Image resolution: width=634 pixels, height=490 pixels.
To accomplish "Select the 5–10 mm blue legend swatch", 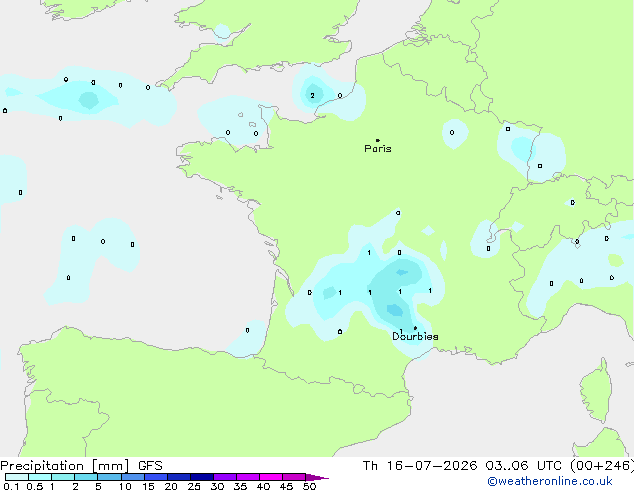I will [109, 477].
